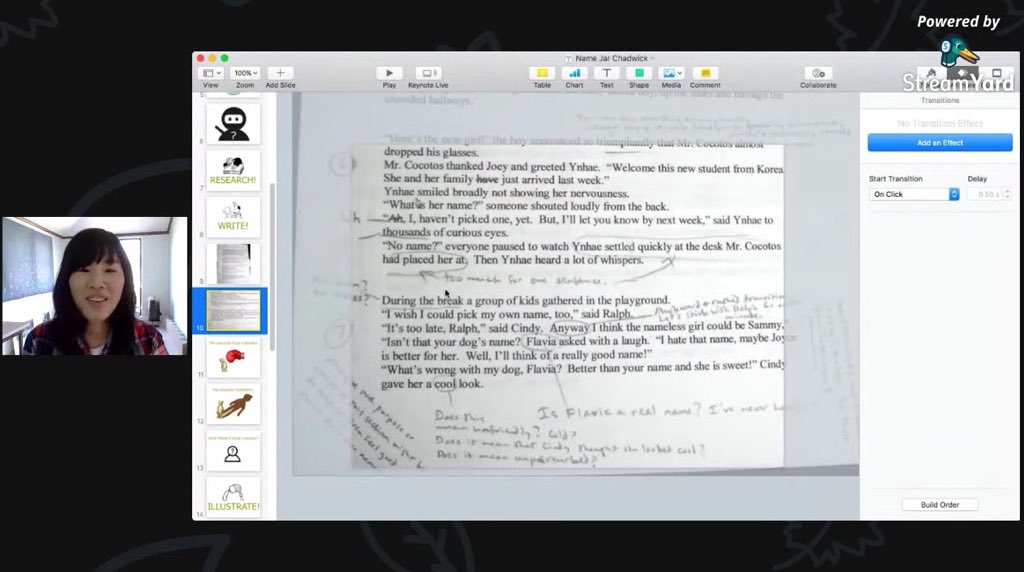Viewport: 1024px width, 572px height.
Task: Open the Document inspector icon
Action: (x=997, y=73)
